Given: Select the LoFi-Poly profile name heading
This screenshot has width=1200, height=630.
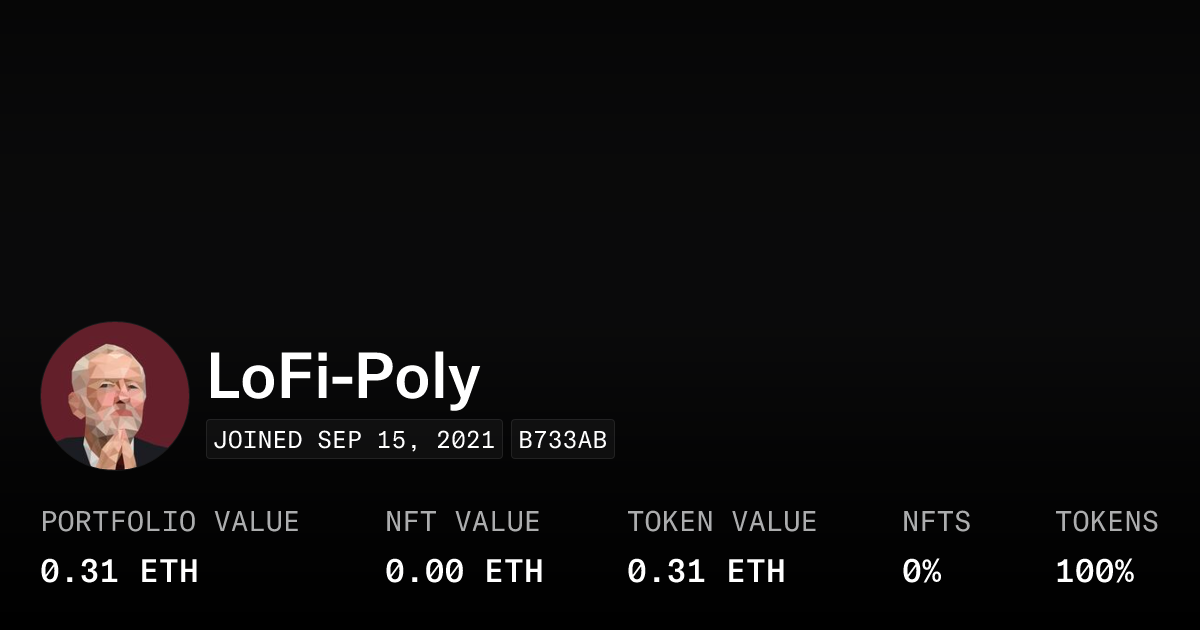Looking at the screenshot, I should point(343,379).
